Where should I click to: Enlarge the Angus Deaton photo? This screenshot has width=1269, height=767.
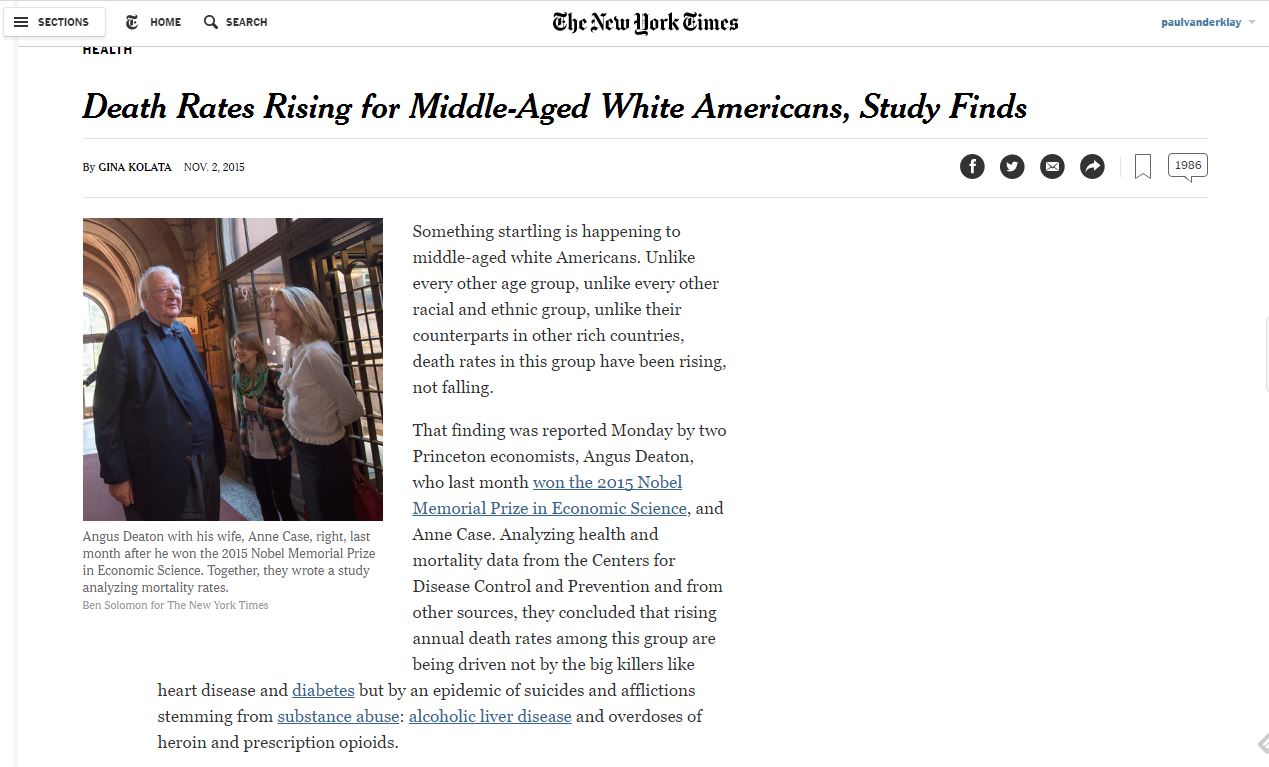pyautogui.click(x=232, y=369)
